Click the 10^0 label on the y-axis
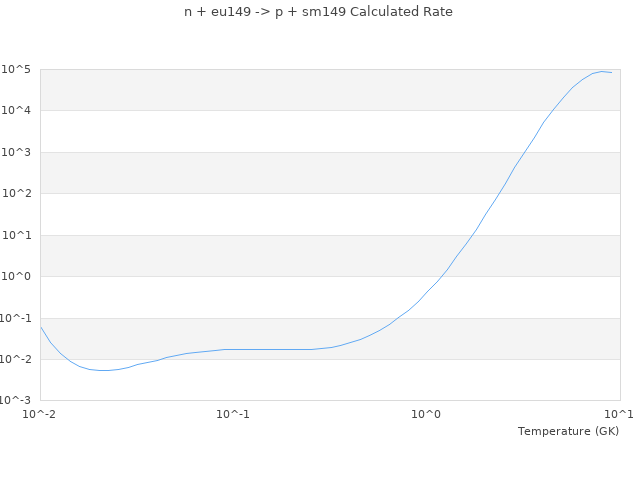 click(18, 276)
